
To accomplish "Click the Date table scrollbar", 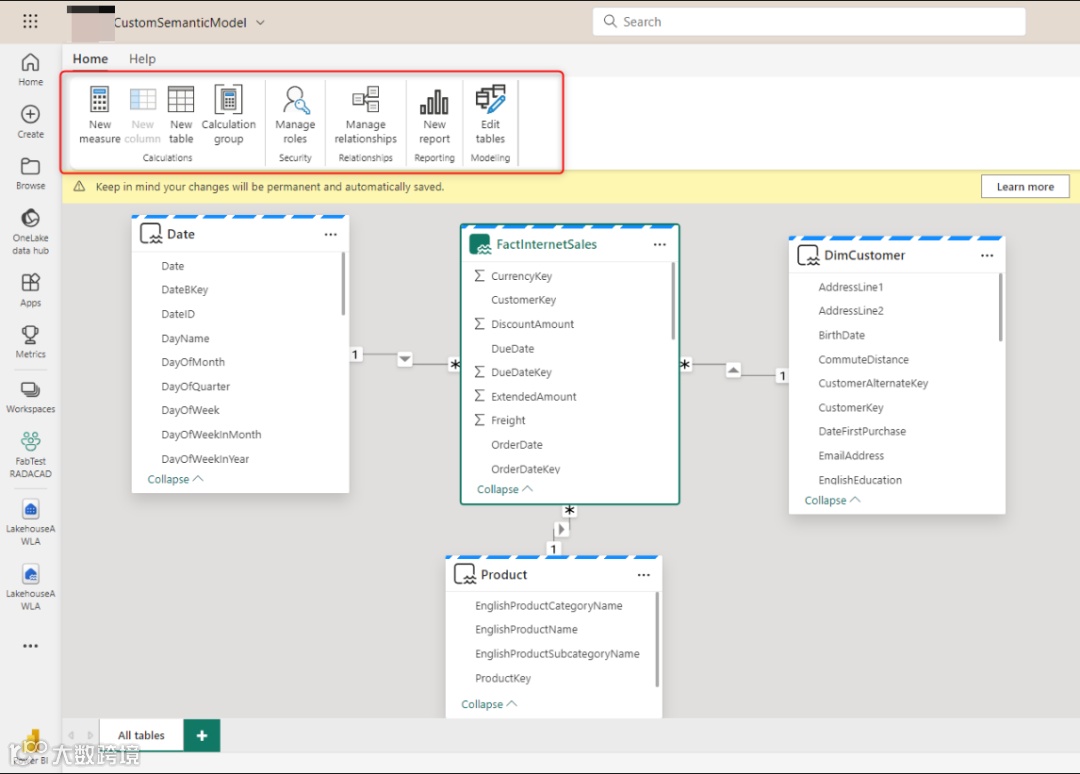I will click(343, 284).
